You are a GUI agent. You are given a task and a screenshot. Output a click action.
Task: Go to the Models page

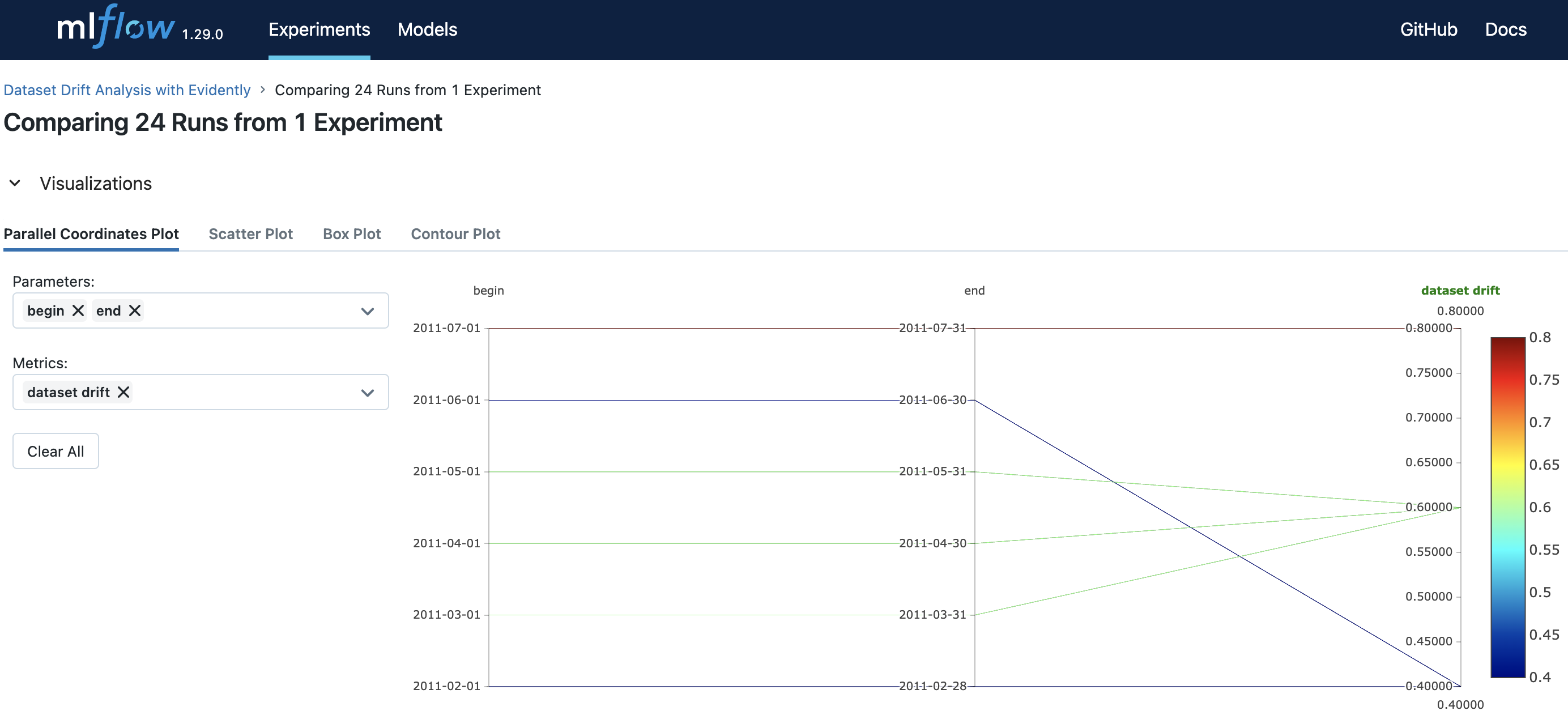pyautogui.click(x=427, y=29)
